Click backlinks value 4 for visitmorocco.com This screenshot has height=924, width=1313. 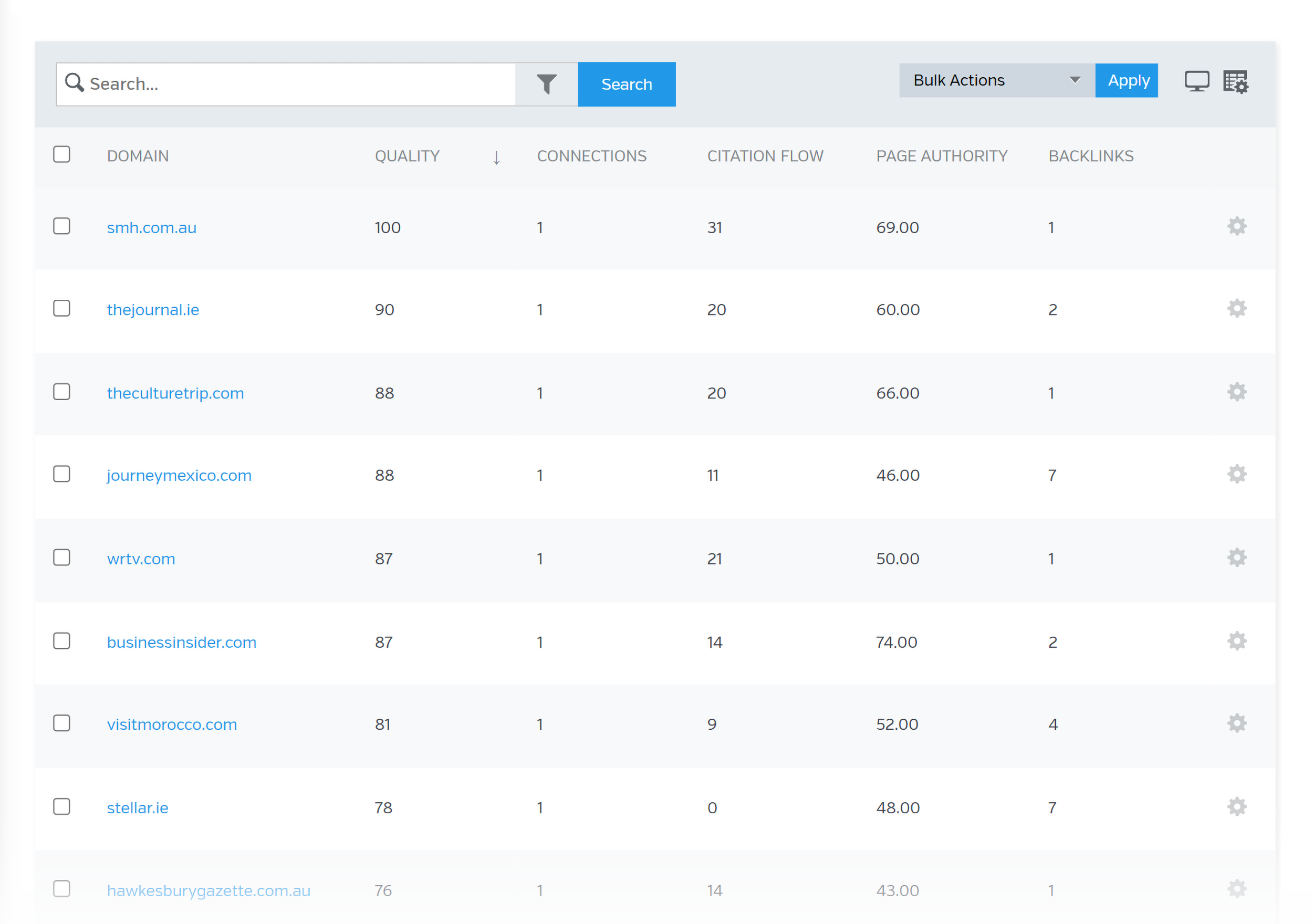1054,725
